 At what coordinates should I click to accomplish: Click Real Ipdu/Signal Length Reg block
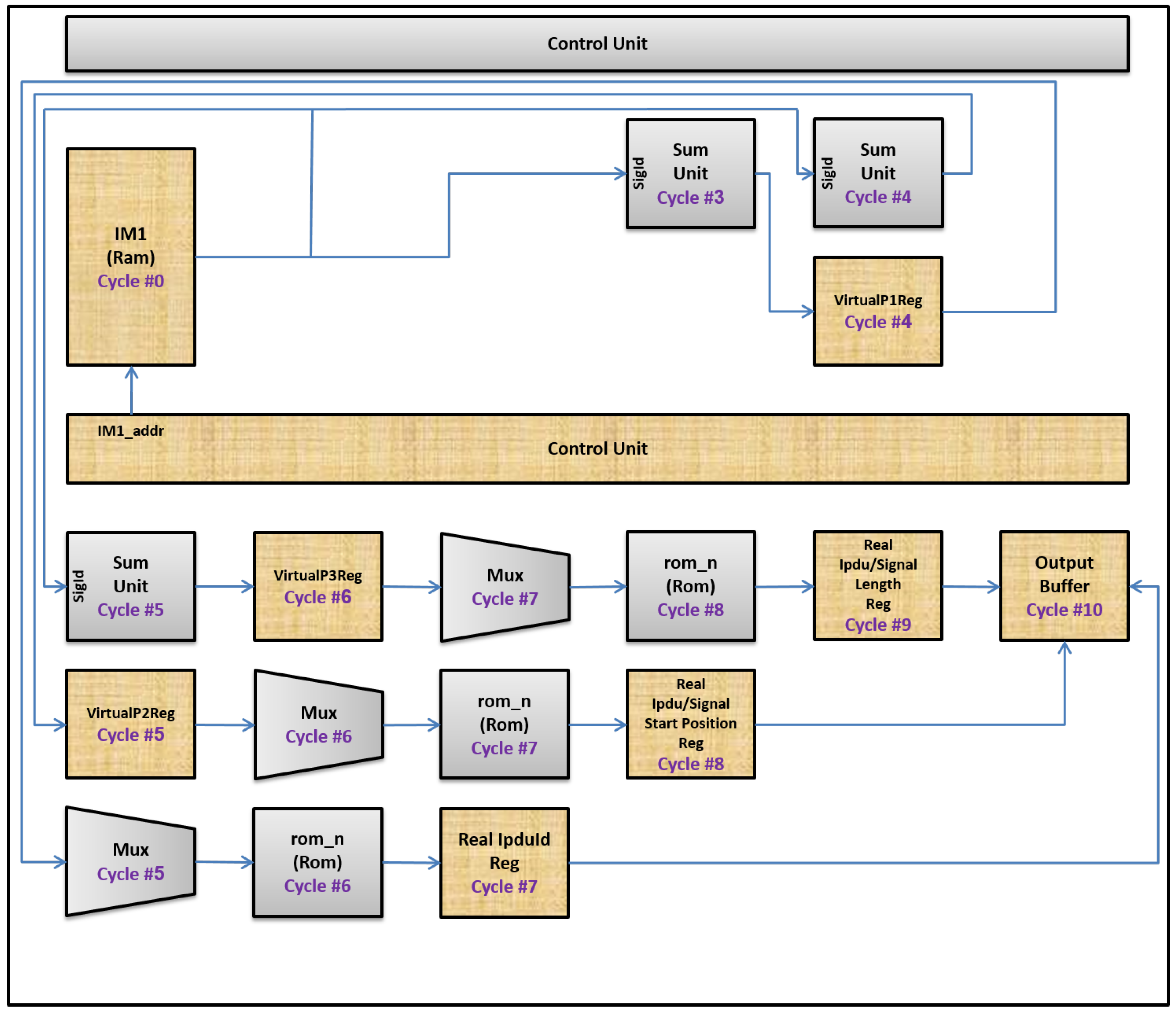point(878,585)
